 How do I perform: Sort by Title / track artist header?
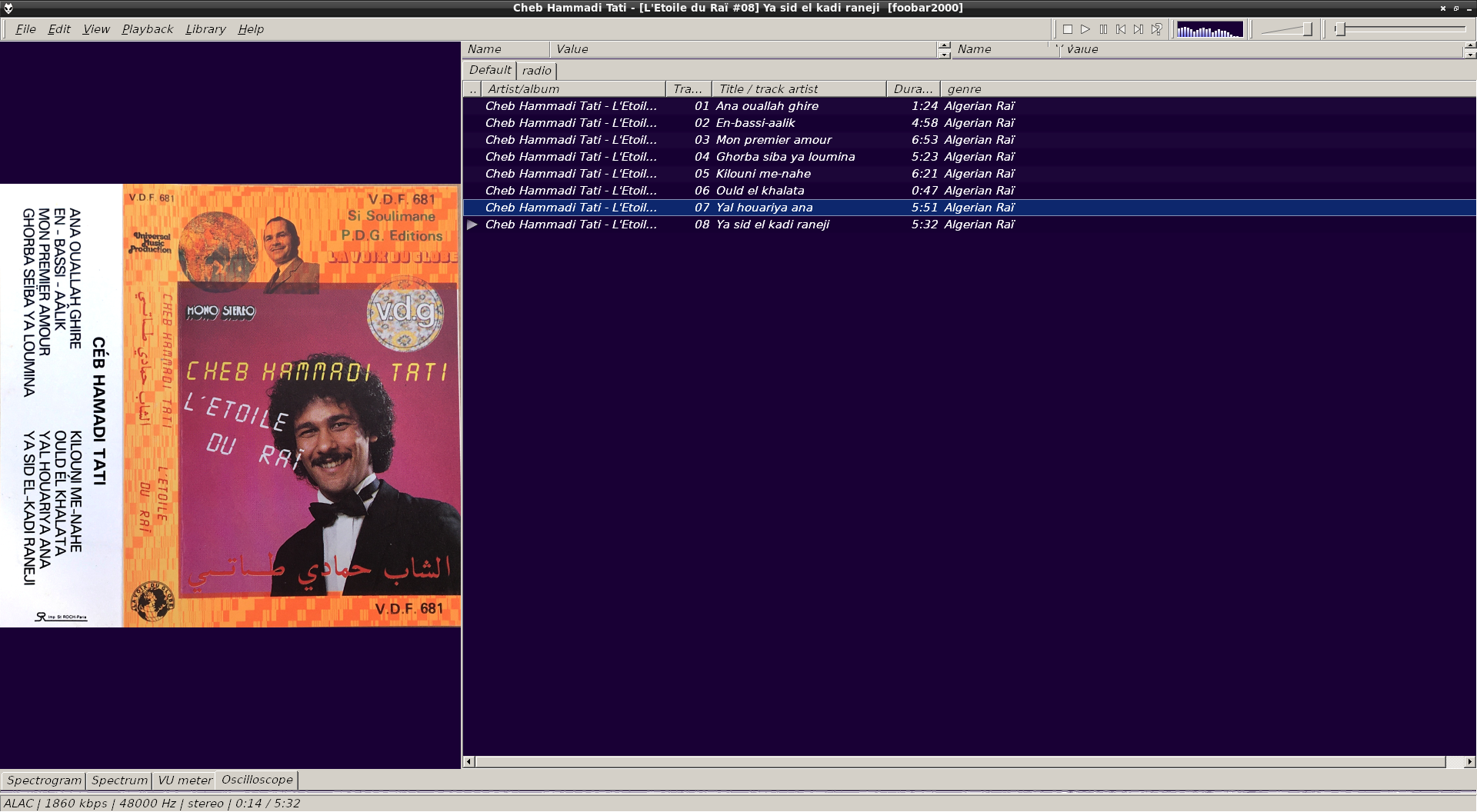799,89
